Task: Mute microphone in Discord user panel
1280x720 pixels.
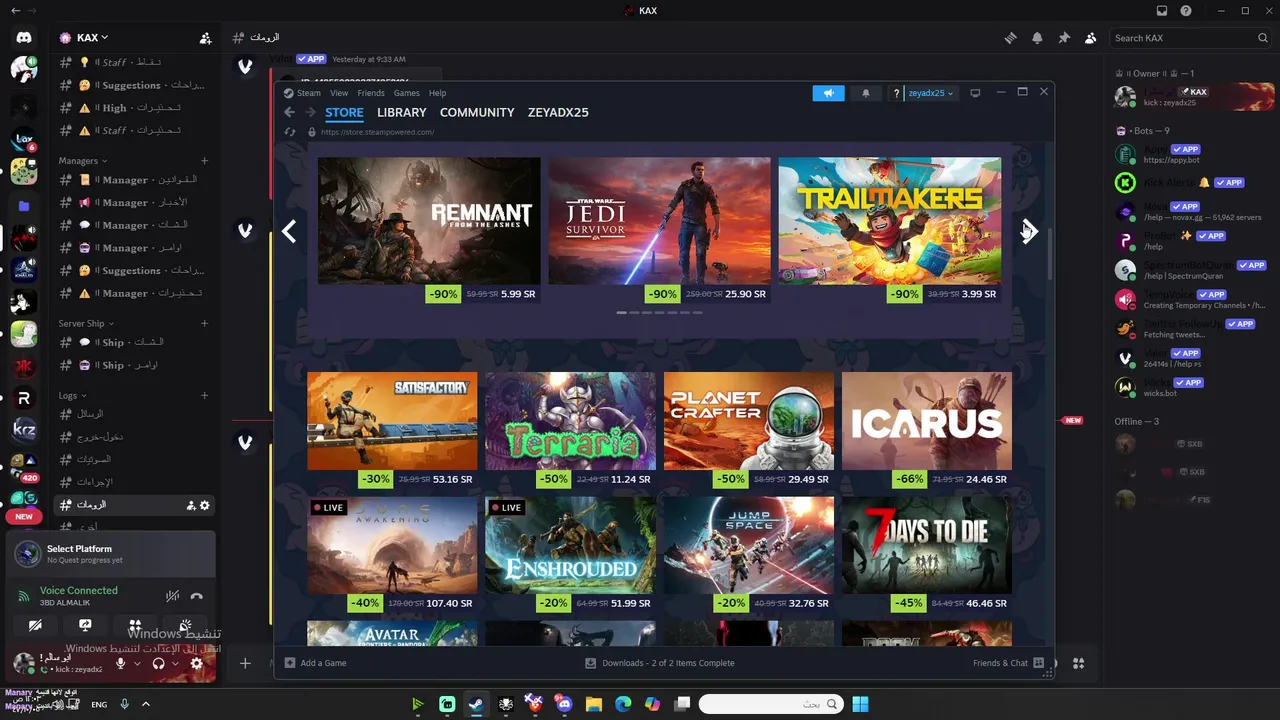Action: click(x=121, y=663)
